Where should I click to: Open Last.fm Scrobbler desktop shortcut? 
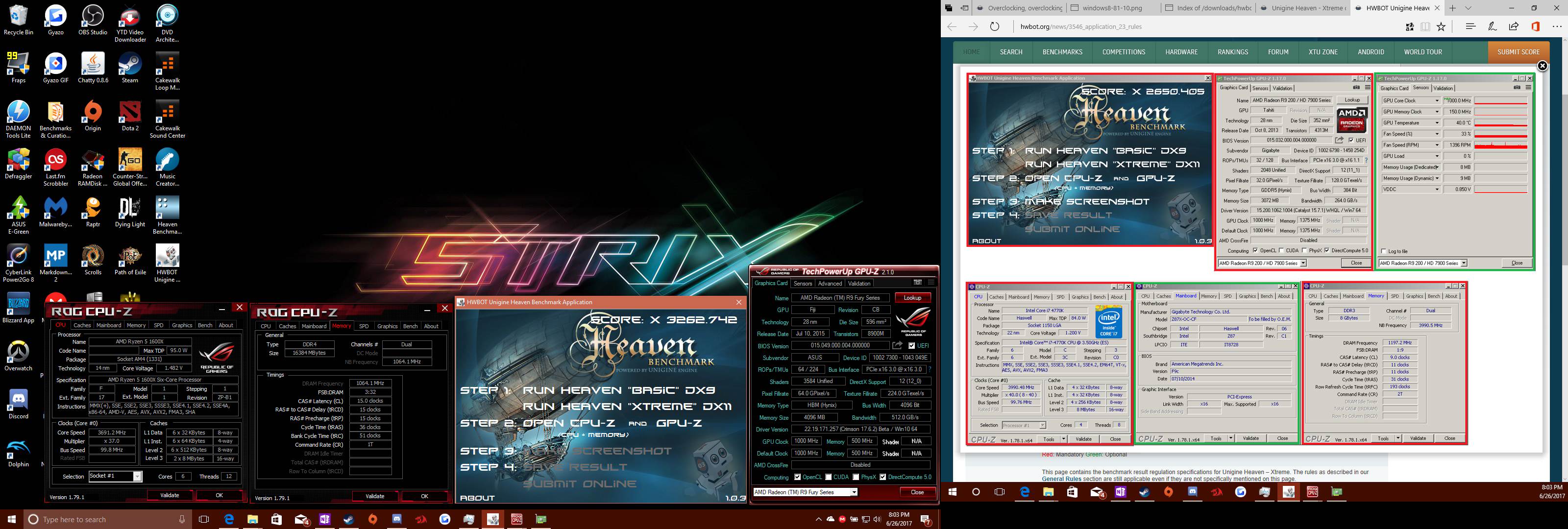pyautogui.click(x=55, y=168)
